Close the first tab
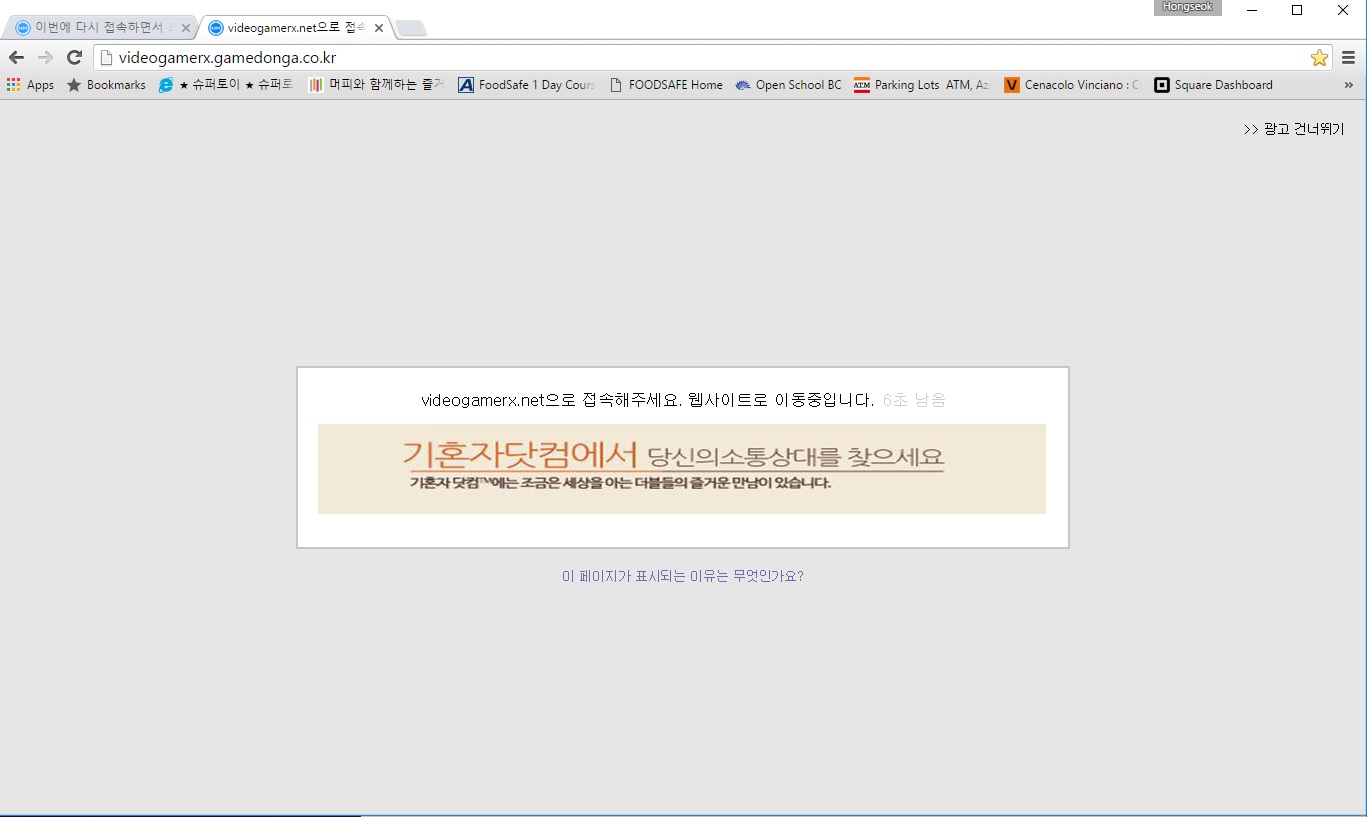The image size is (1367, 817). click(x=186, y=28)
